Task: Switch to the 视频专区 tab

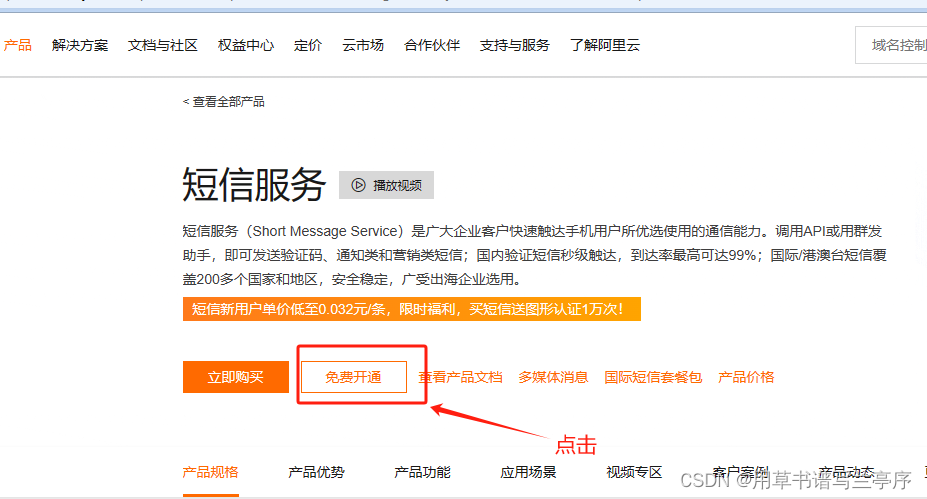Action: 634,472
